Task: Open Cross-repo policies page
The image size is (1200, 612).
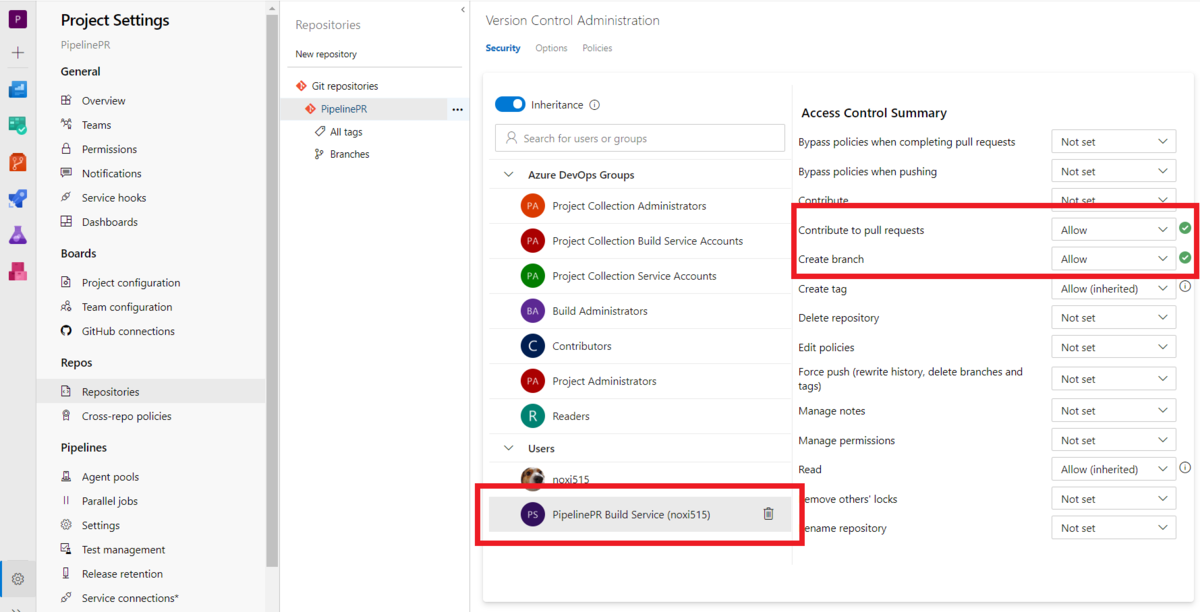Action: point(127,416)
